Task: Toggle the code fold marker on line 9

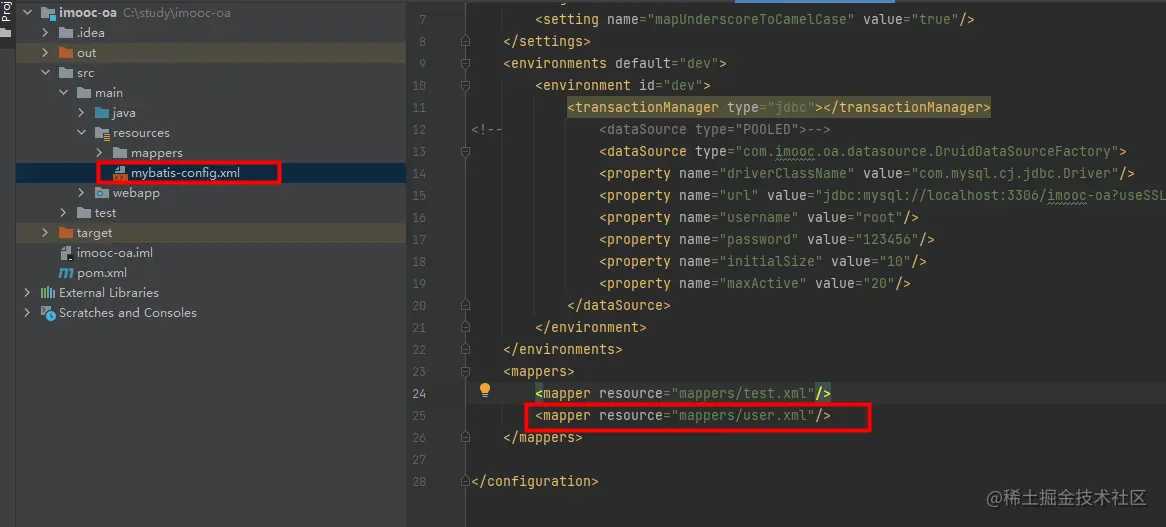Action: (x=466, y=63)
